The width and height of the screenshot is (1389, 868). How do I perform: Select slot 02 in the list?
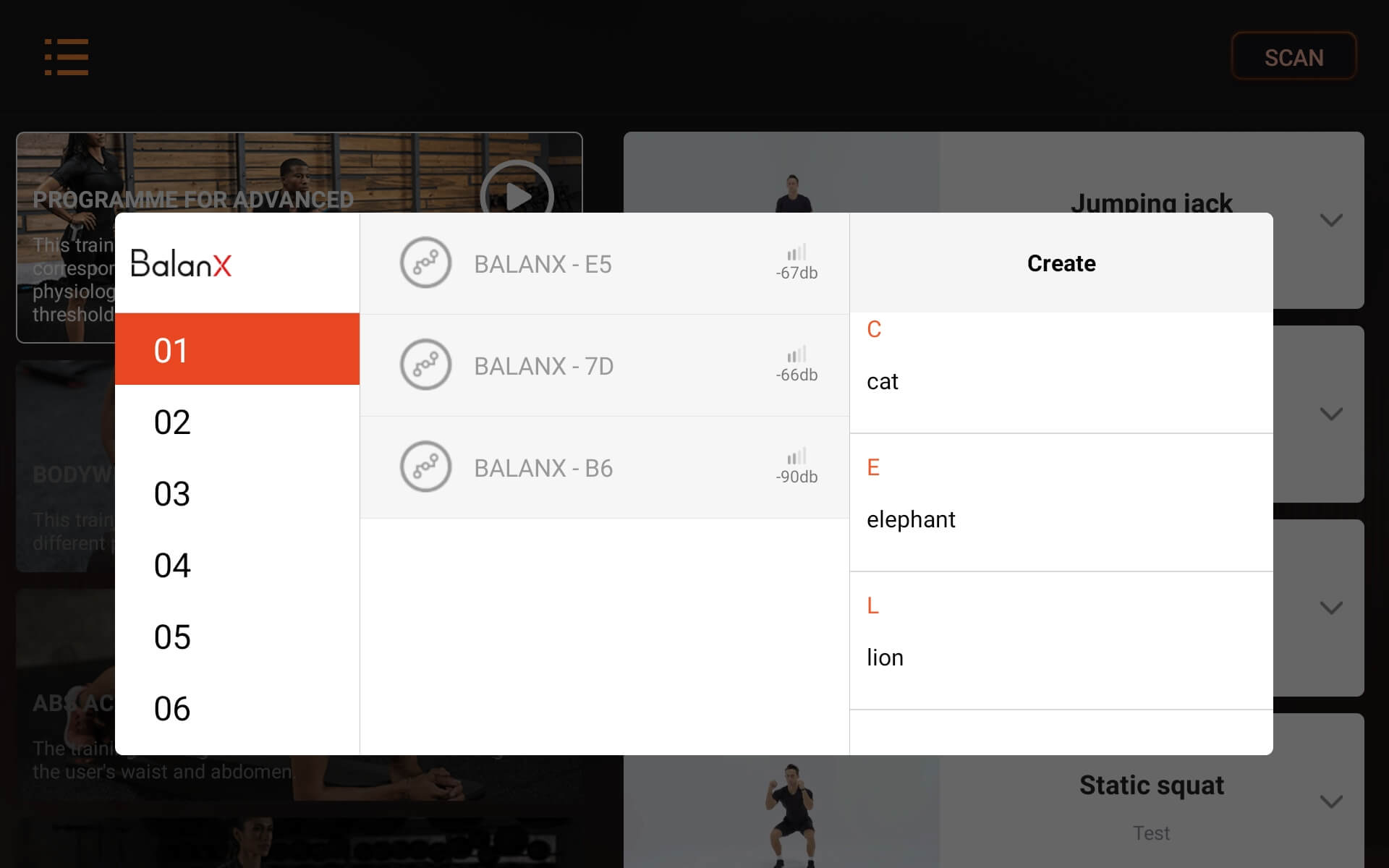click(x=237, y=422)
